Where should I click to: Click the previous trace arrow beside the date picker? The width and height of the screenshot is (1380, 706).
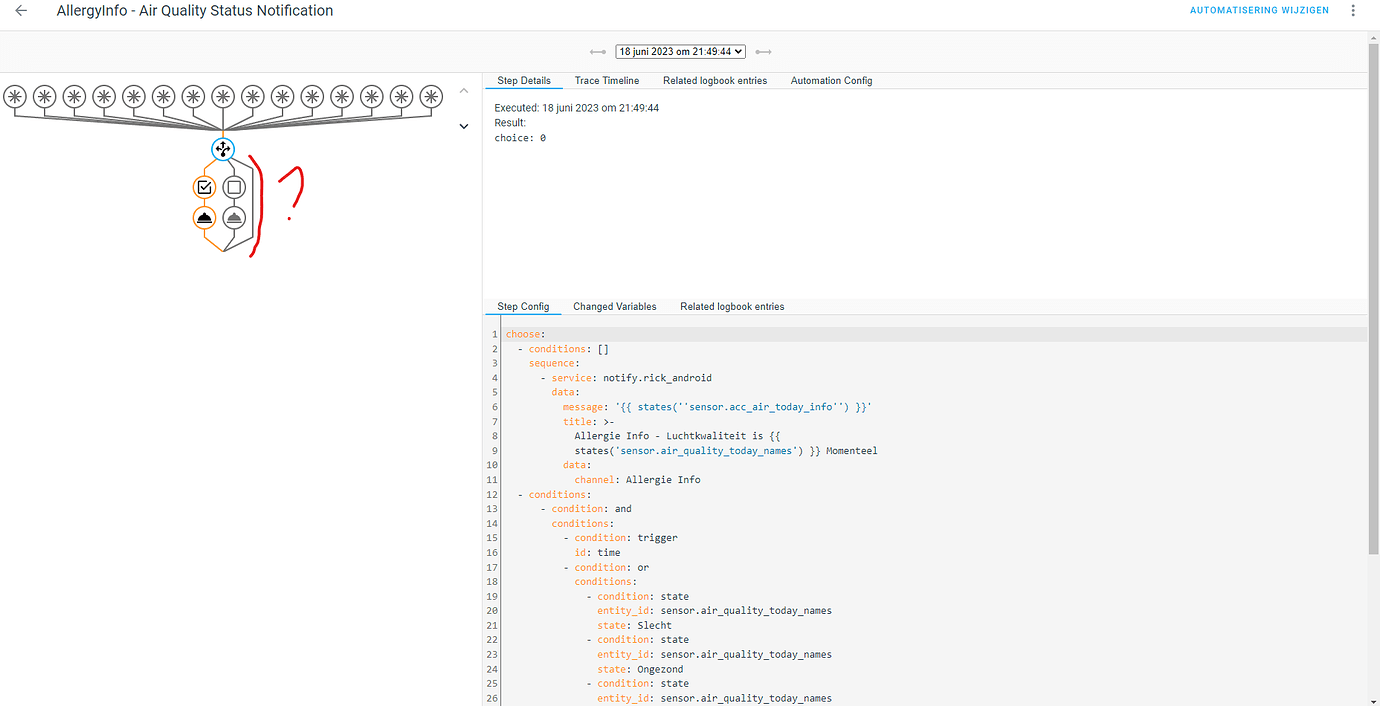click(598, 51)
